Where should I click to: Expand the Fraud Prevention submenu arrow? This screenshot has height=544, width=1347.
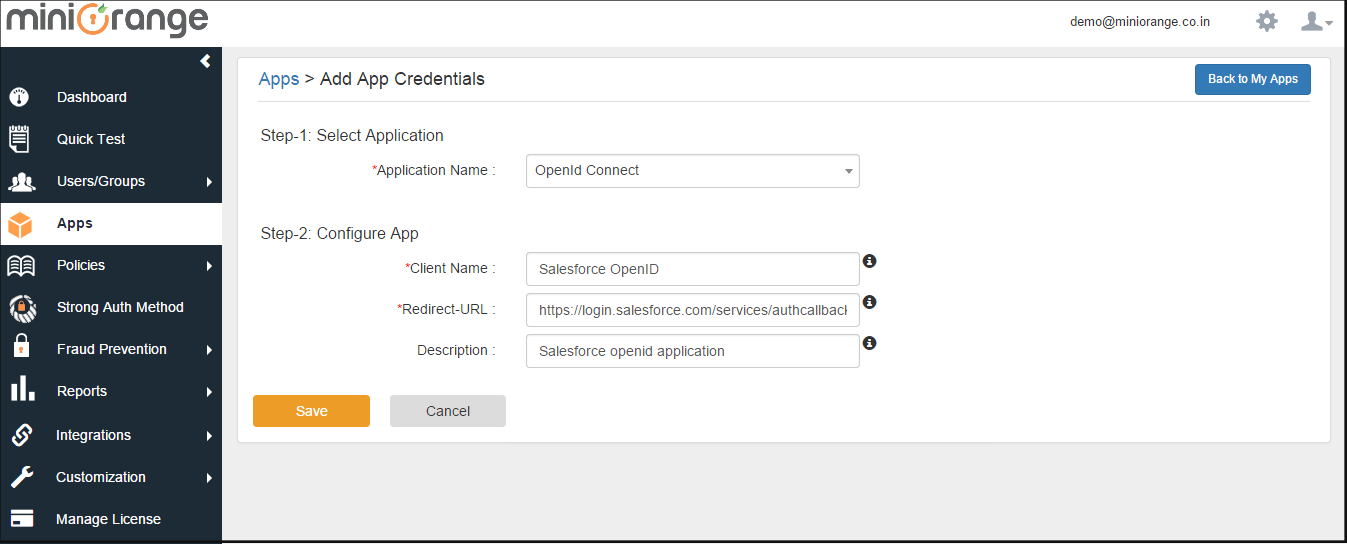tap(209, 350)
